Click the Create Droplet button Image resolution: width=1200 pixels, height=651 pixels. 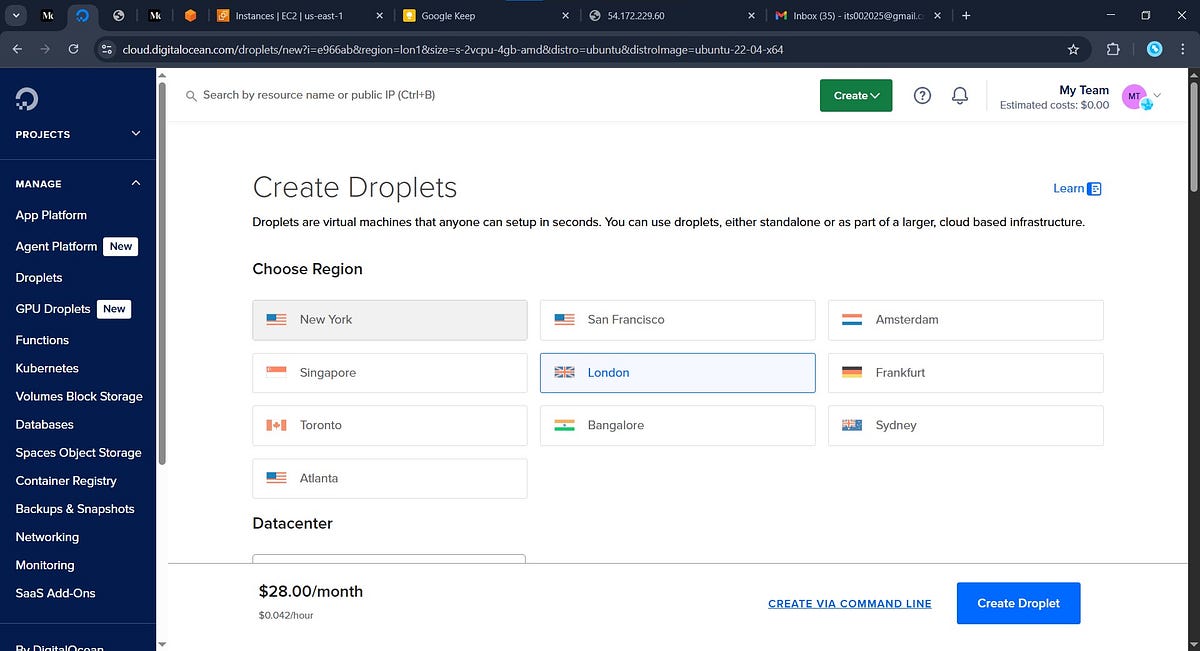[1018, 603]
